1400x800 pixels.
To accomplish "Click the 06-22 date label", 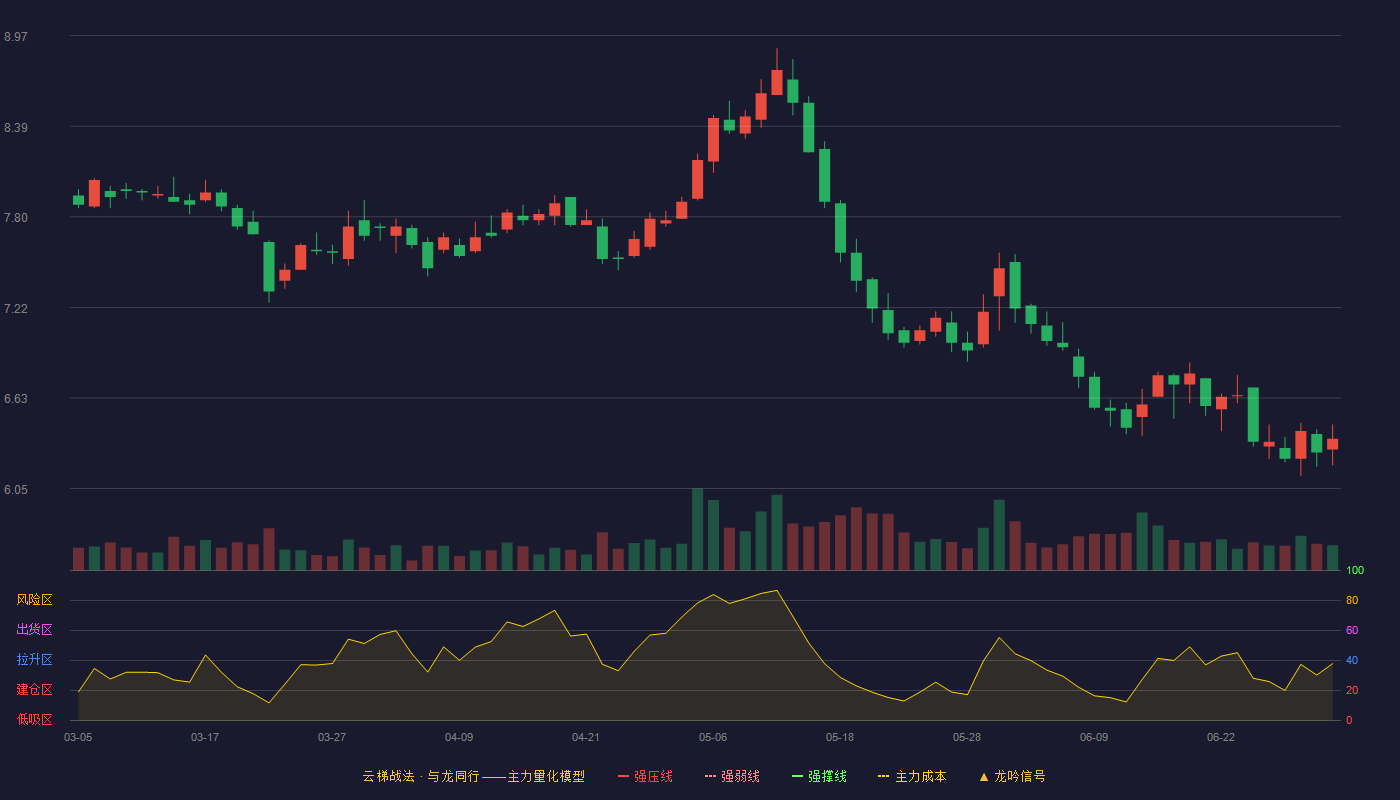I will coord(1221,737).
